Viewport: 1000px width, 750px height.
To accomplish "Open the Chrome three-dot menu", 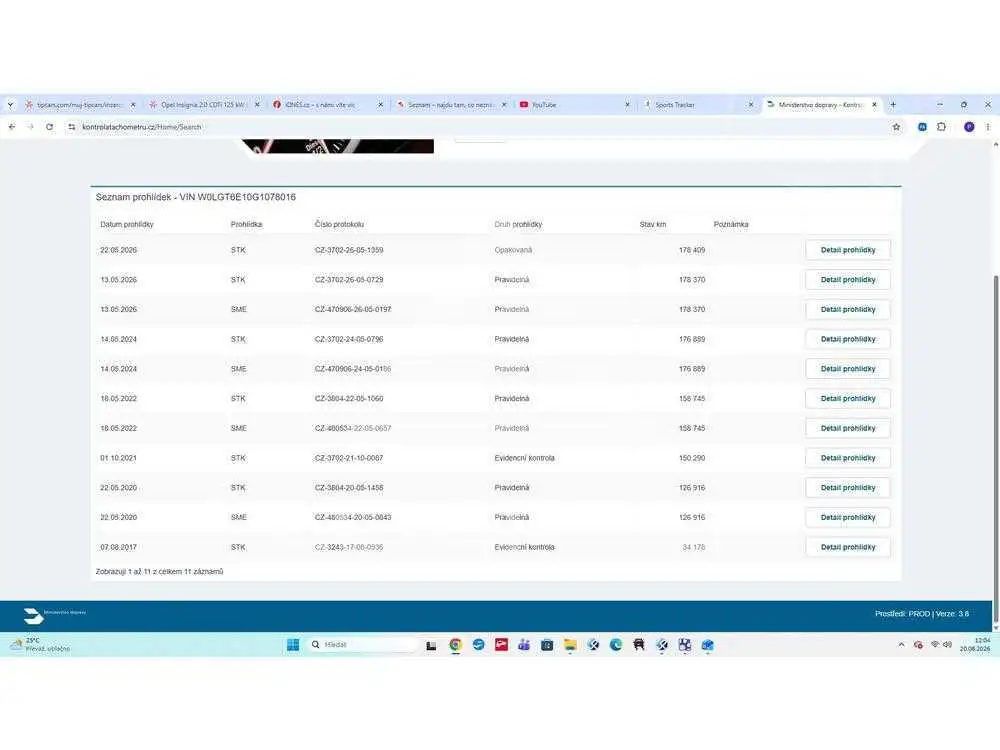I will pos(988,127).
